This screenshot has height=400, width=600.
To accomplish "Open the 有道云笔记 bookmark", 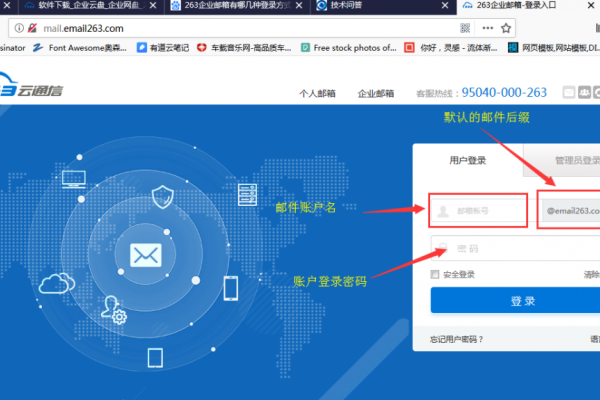I will [x=160, y=47].
